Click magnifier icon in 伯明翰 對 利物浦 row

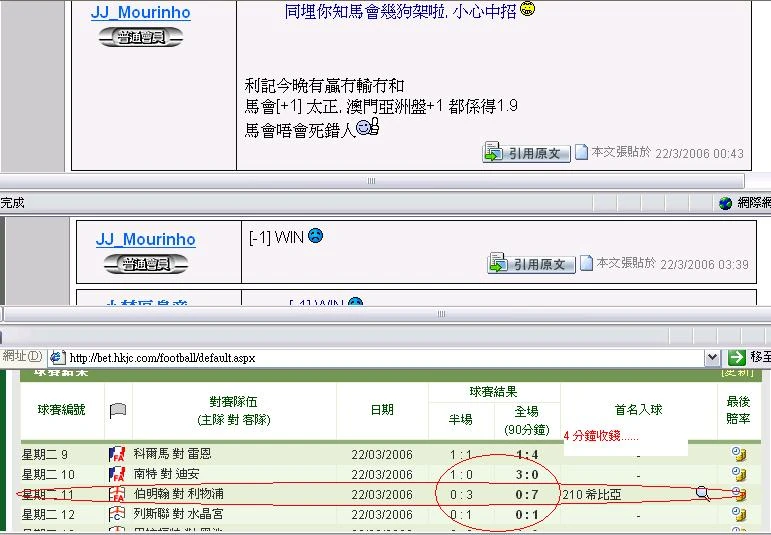703,493
